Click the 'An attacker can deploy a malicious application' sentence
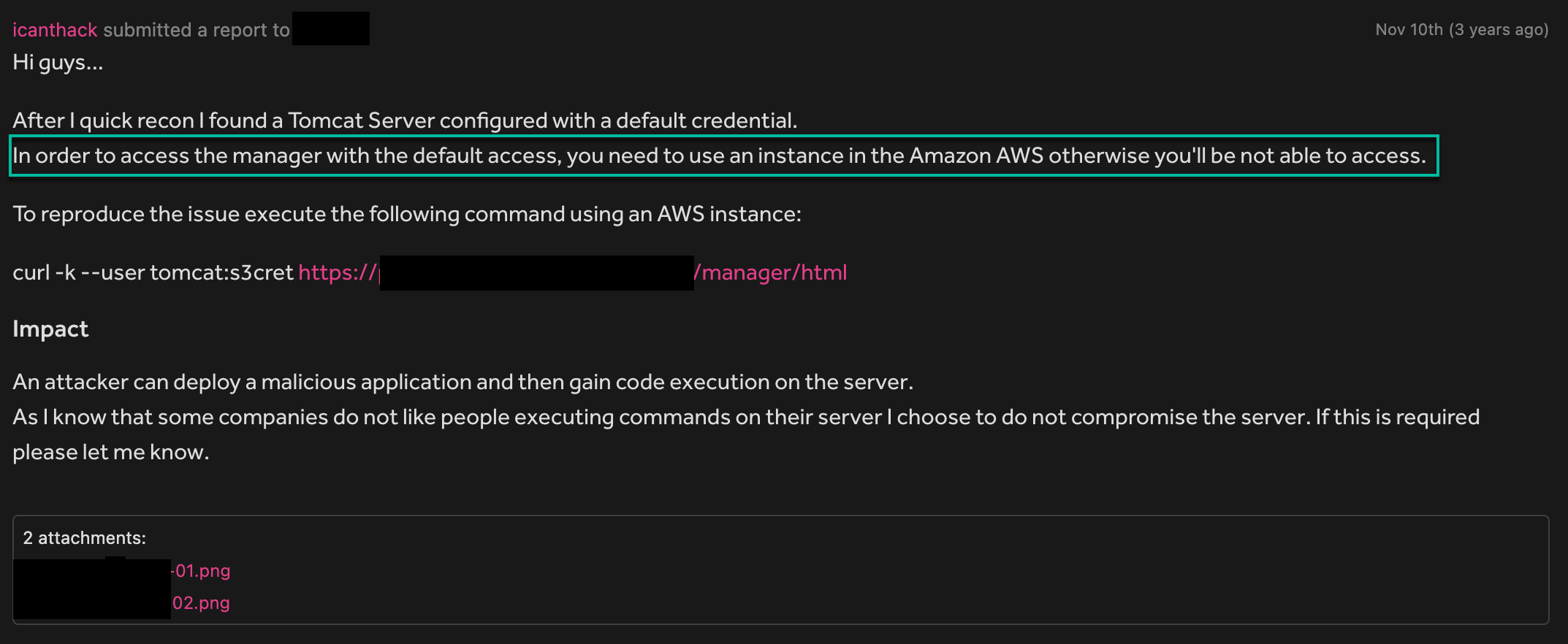Image resolution: width=1568 pixels, height=644 pixels. (463, 382)
